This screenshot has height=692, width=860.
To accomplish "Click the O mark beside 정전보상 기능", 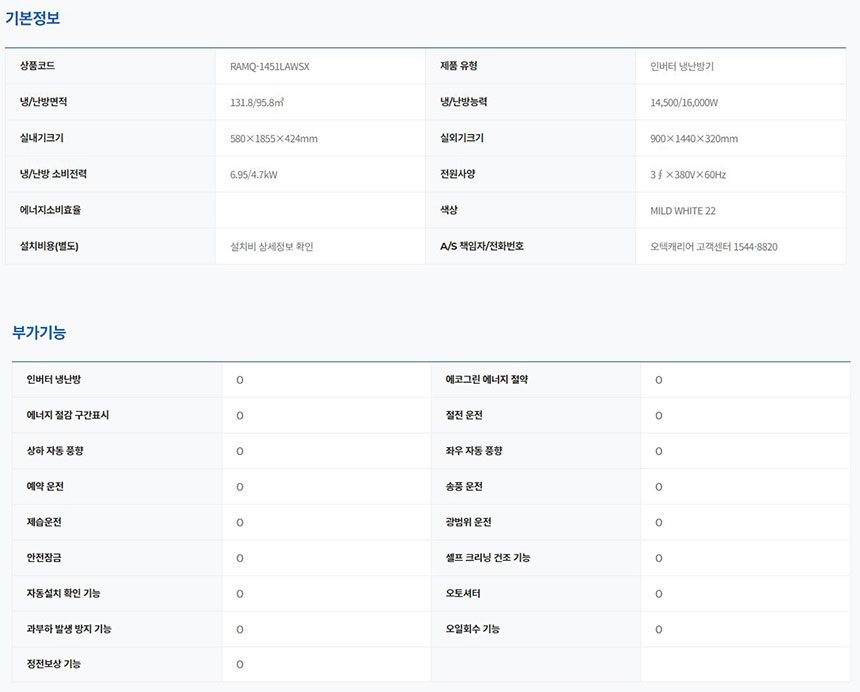I will pyautogui.click(x=240, y=665).
